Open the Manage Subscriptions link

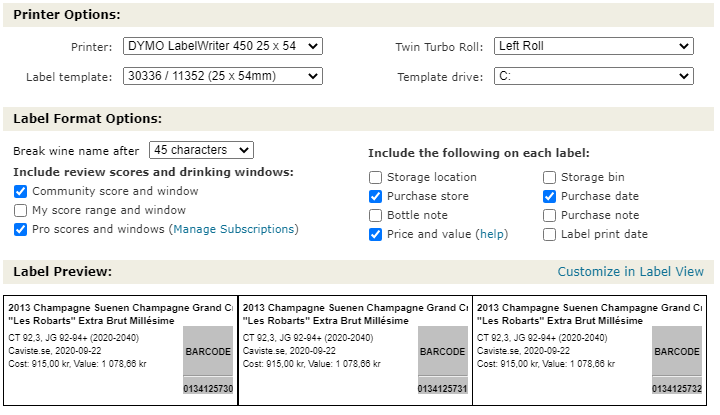click(x=234, y=229)
